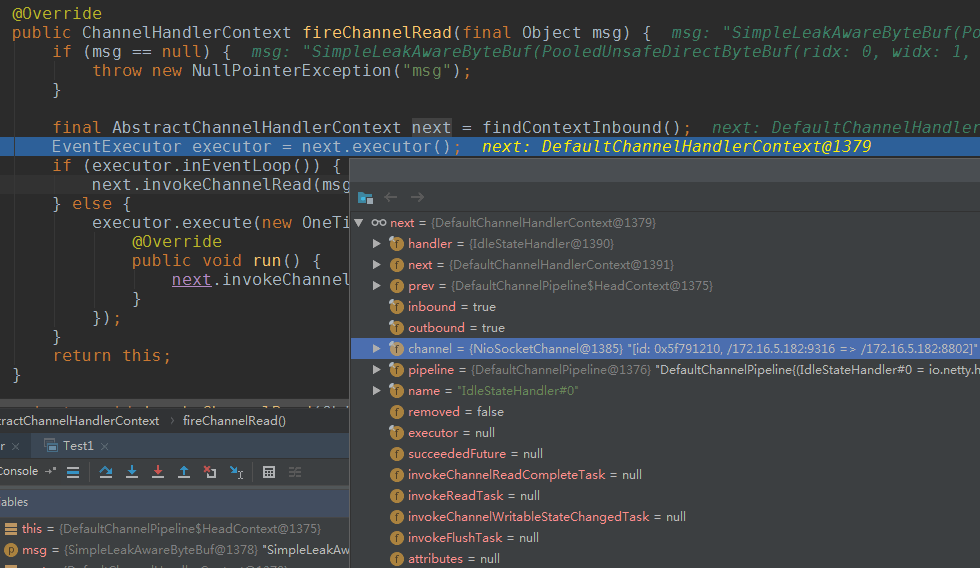Click fireChannelRead() in the breadcrumb bar
Image resolution: width=980 pixels, height=568 pixels.
(234, 421)
